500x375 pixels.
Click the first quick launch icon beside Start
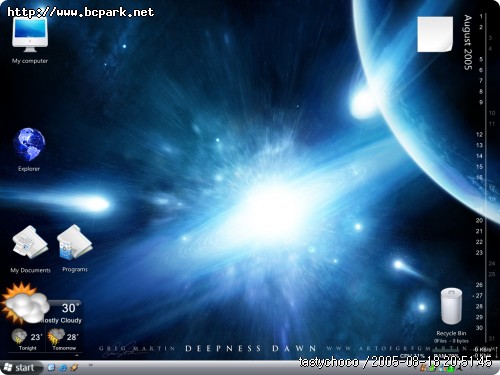tap(51, 368)
